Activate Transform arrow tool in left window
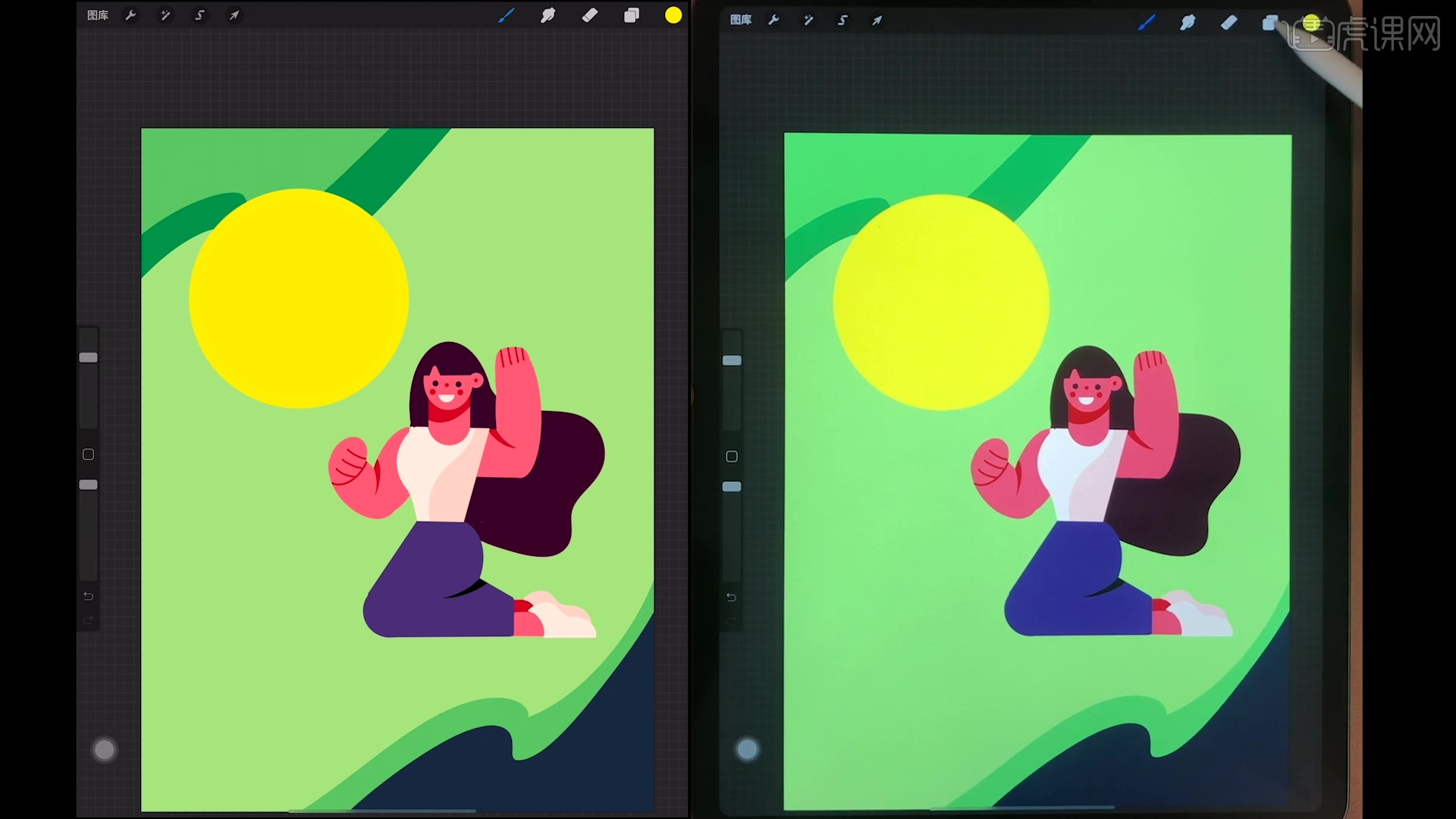1456x819 pixels. pos(235,15)
